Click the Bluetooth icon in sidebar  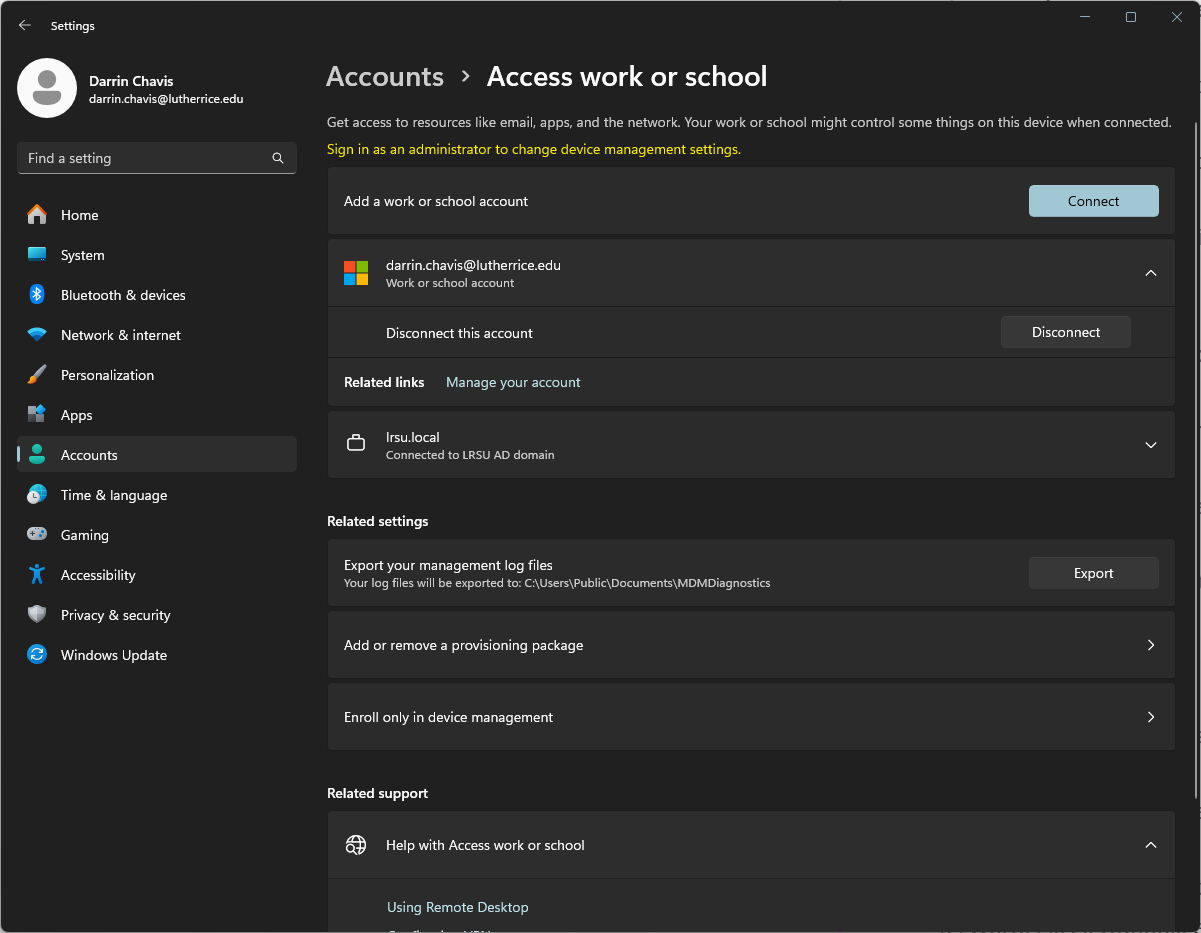tap(37, 295)
